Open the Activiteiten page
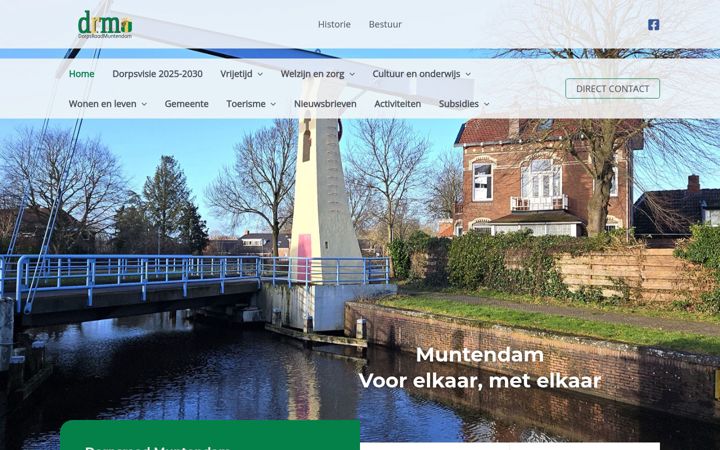Image resolution: width=720 pixels, height=450 pixels. pos(398,104)
